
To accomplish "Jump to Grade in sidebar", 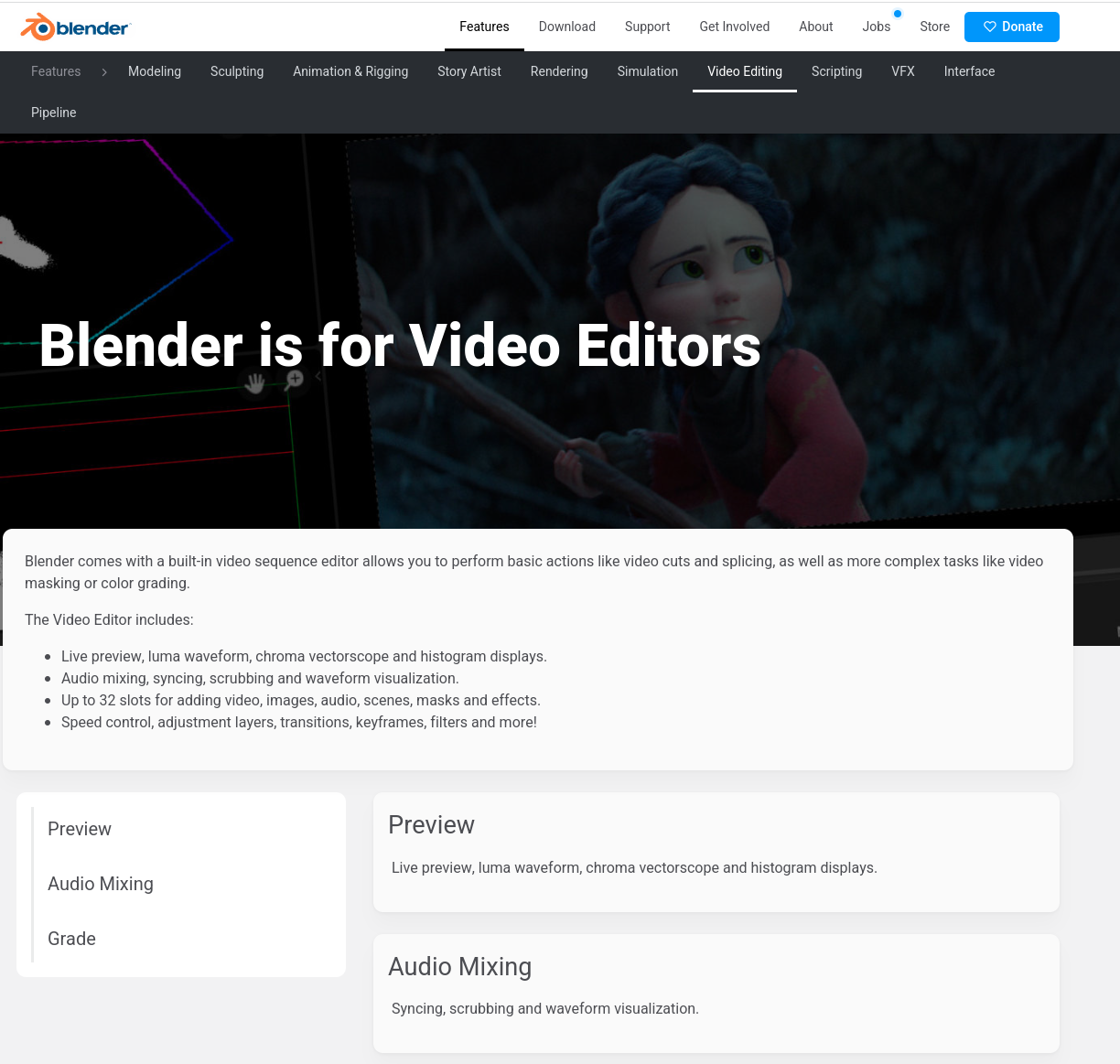I will pyautogui.click(x=71, y=939).
